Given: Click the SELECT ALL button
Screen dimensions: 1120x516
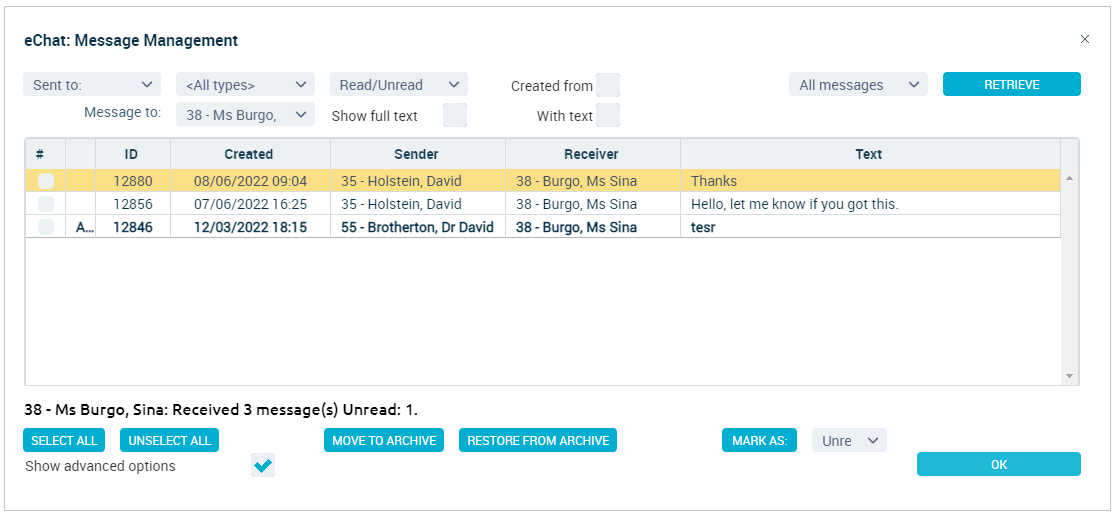Looking at the screenshot, I should pos(64,440).
